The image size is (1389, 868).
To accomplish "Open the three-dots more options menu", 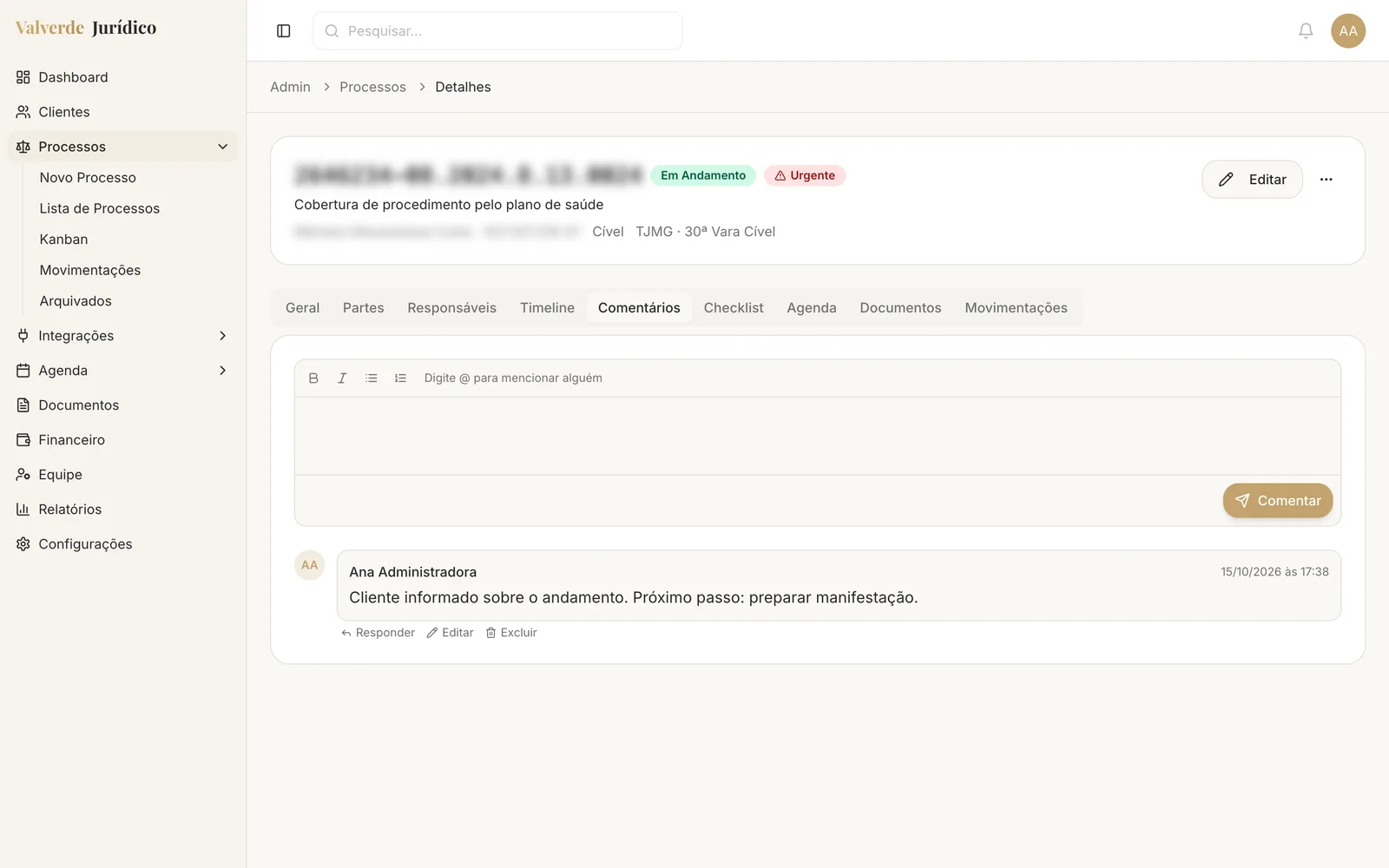I will (1326, 180).
